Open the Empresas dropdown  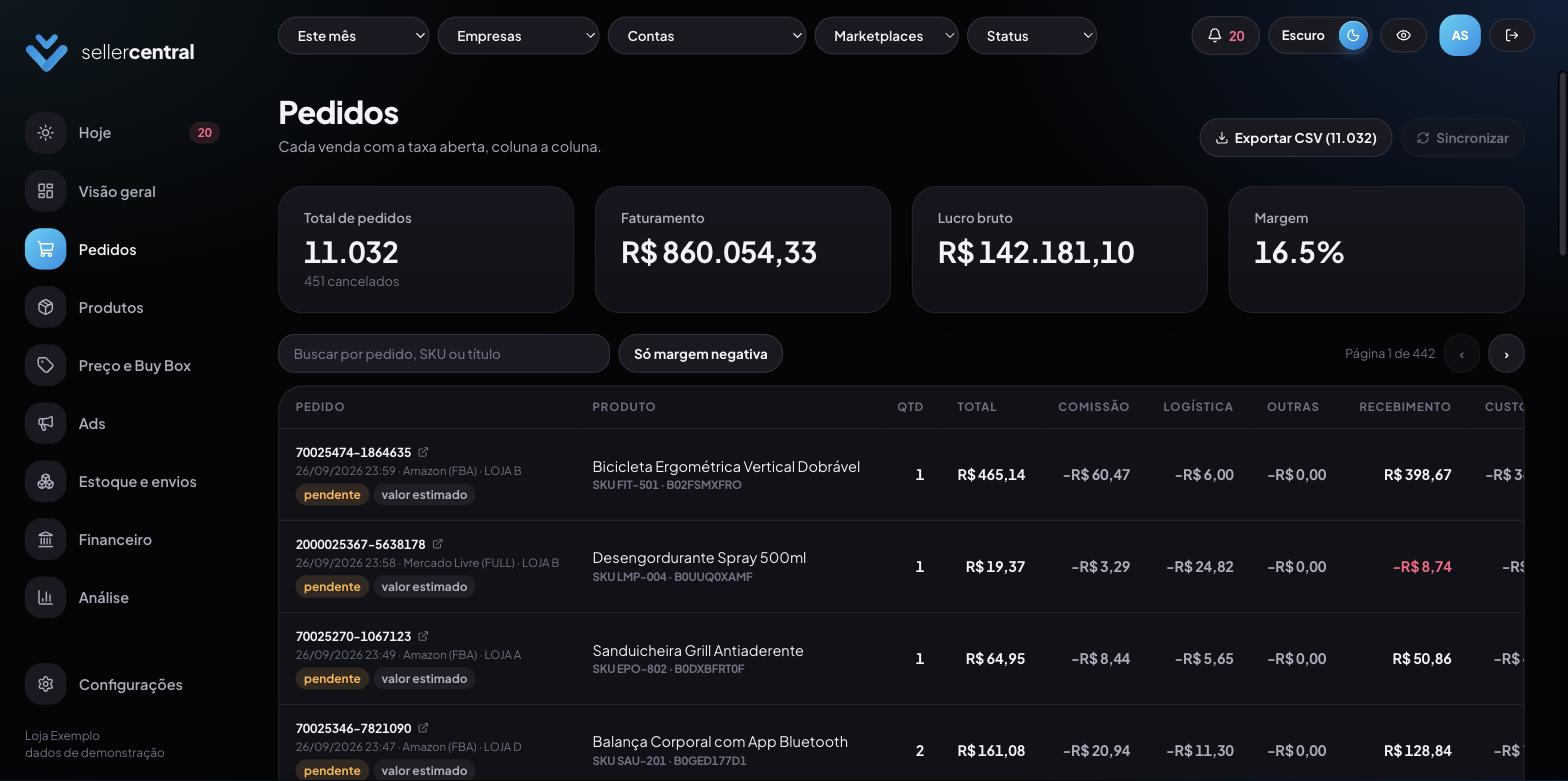518,36
